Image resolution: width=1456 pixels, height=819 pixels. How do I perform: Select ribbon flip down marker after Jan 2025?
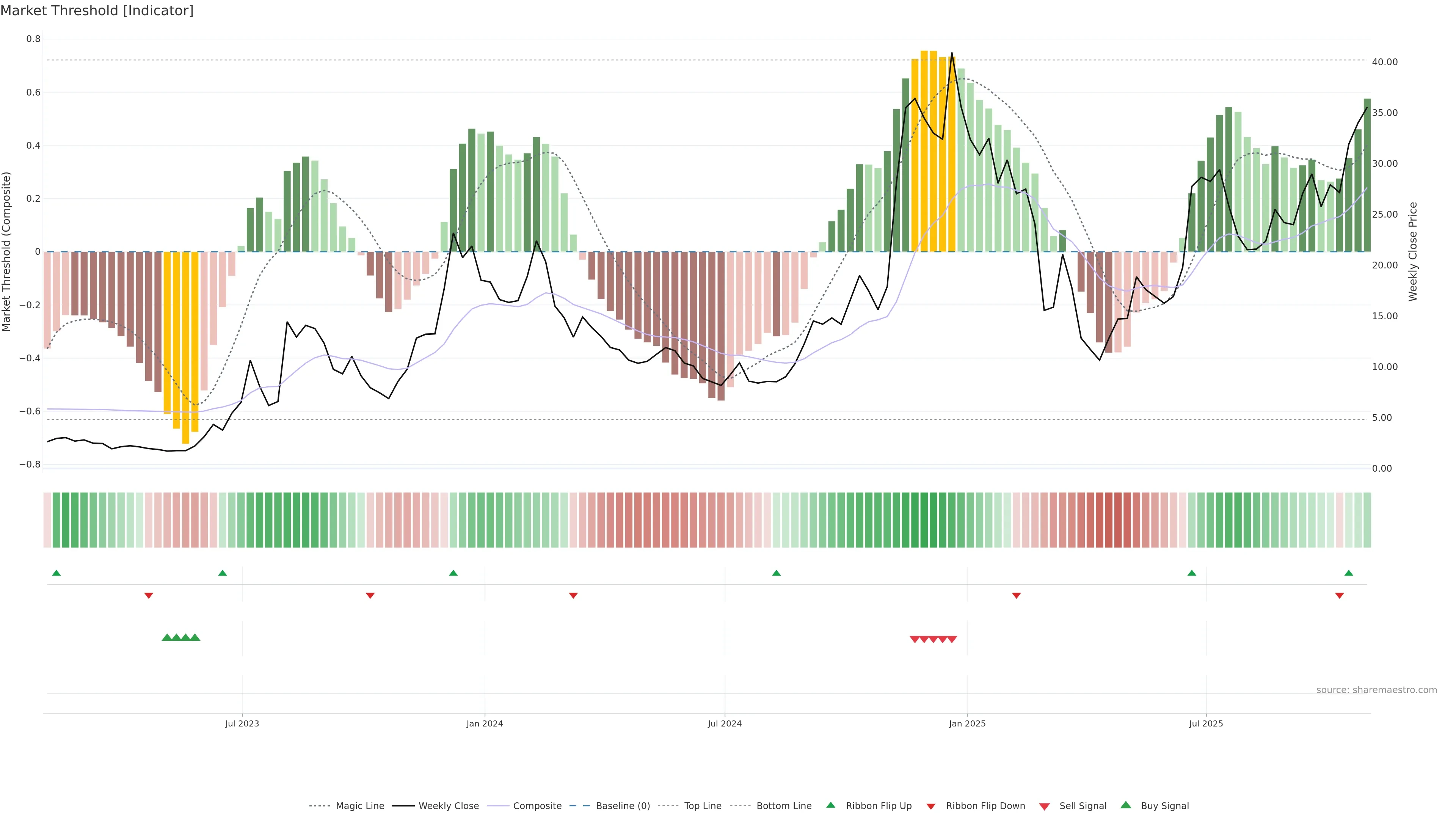pos(1016,596)
